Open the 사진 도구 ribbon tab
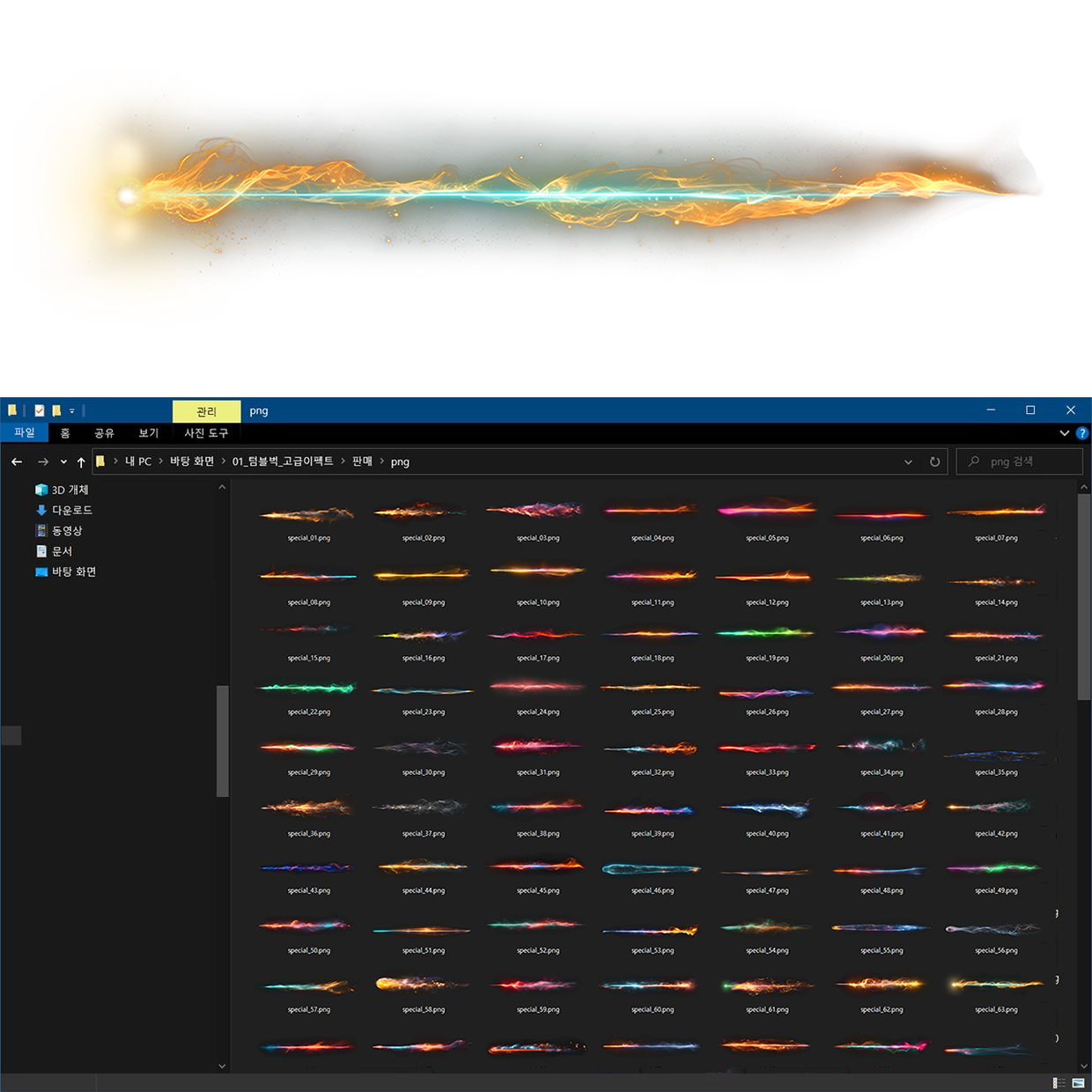This screenshot has width=1092, height=1092. [x=206, y=433]
